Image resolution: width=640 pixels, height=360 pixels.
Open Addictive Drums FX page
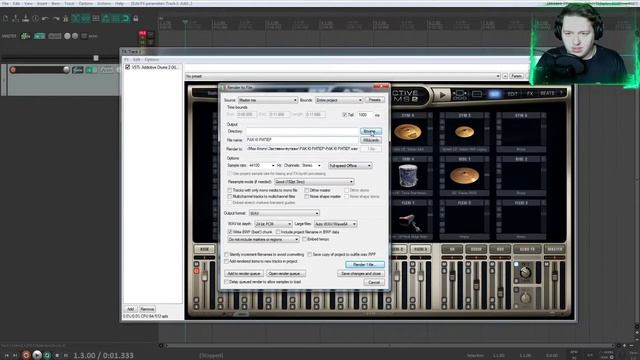pyautogui.click(x=530, y=93)
